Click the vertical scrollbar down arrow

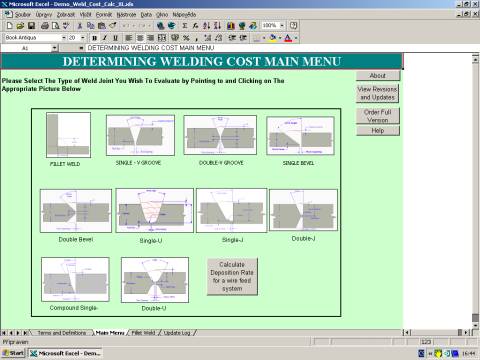coord(476,326)
